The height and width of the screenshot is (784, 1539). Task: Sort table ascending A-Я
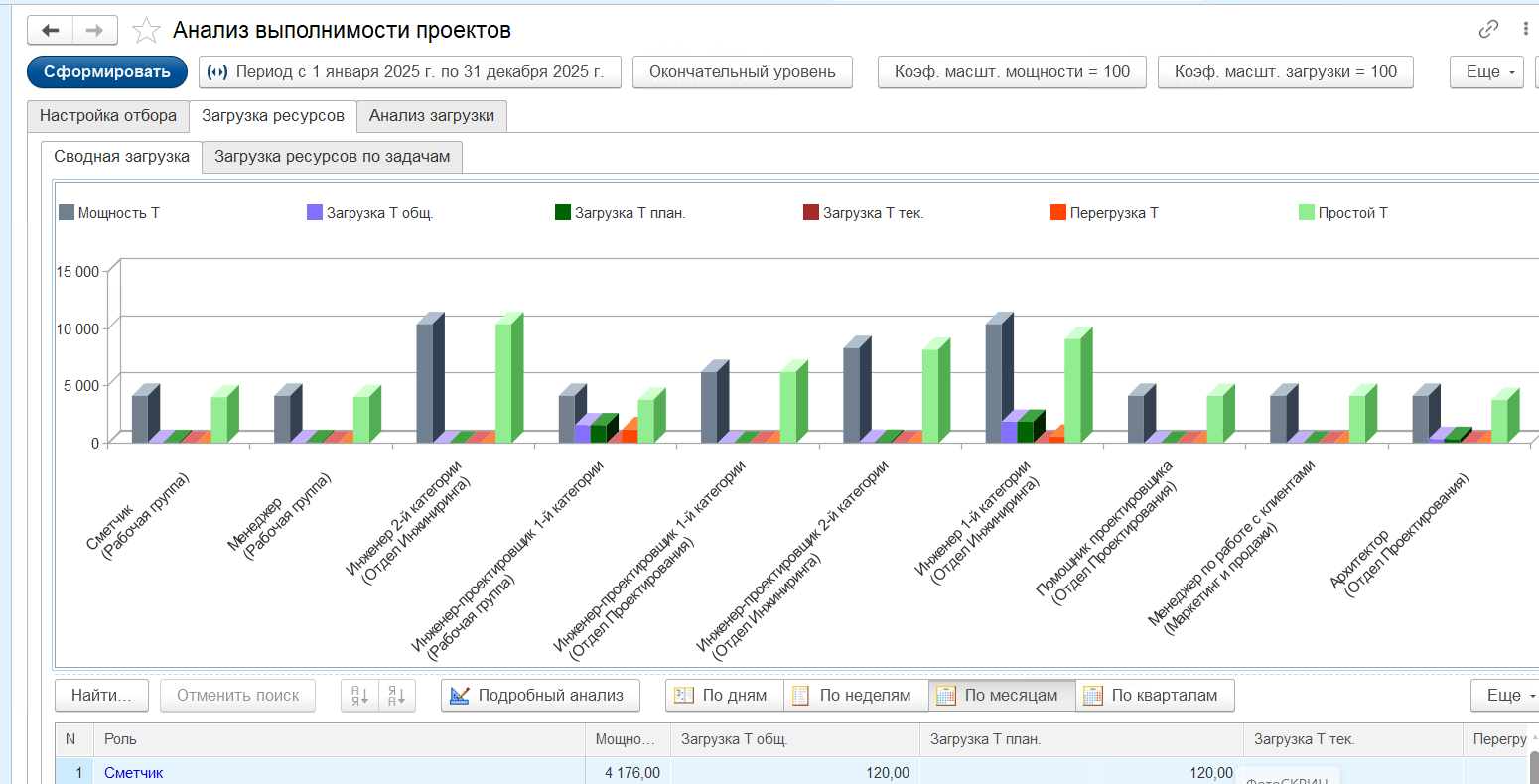coord(359,695)
